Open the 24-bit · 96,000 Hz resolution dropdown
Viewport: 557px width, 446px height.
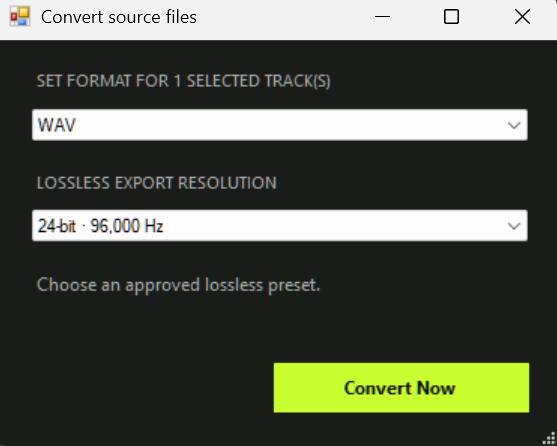tap(280, 225)
